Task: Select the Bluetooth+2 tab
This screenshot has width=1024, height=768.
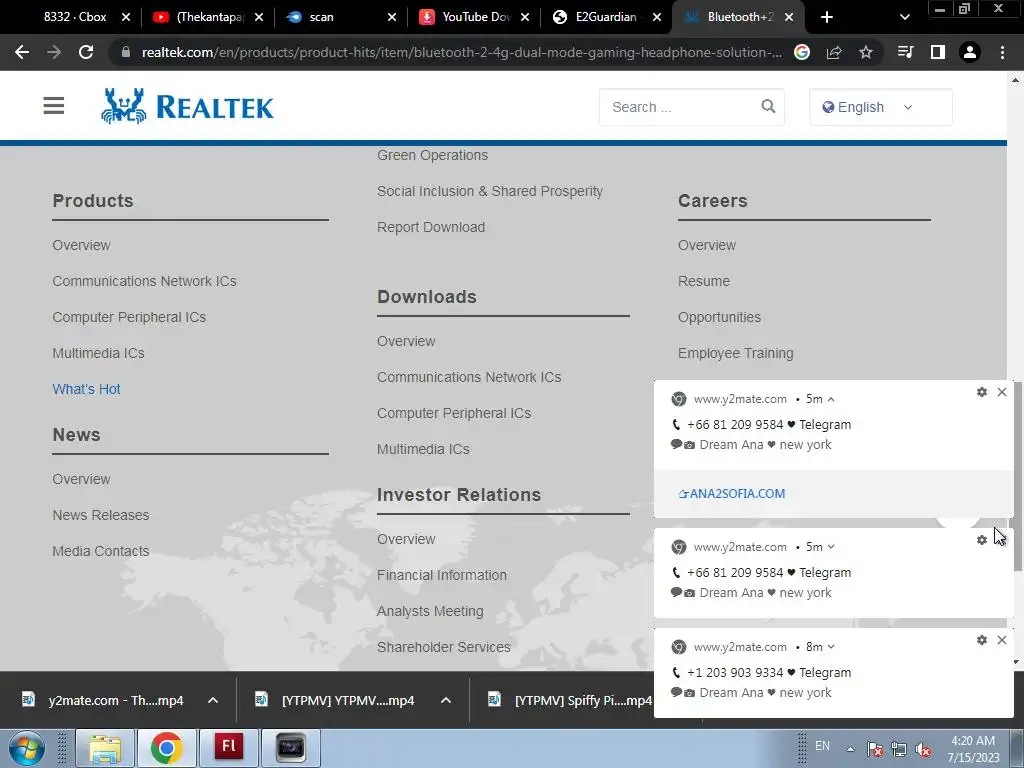Action: [739, 17]
